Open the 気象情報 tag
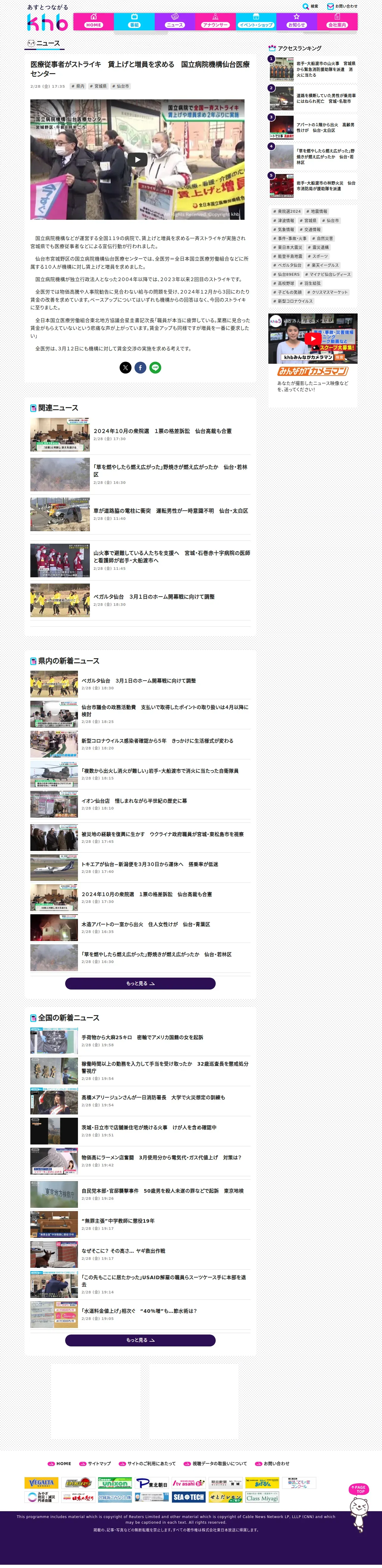This screenshot has height=1568, width=382. tap(284, 230)
